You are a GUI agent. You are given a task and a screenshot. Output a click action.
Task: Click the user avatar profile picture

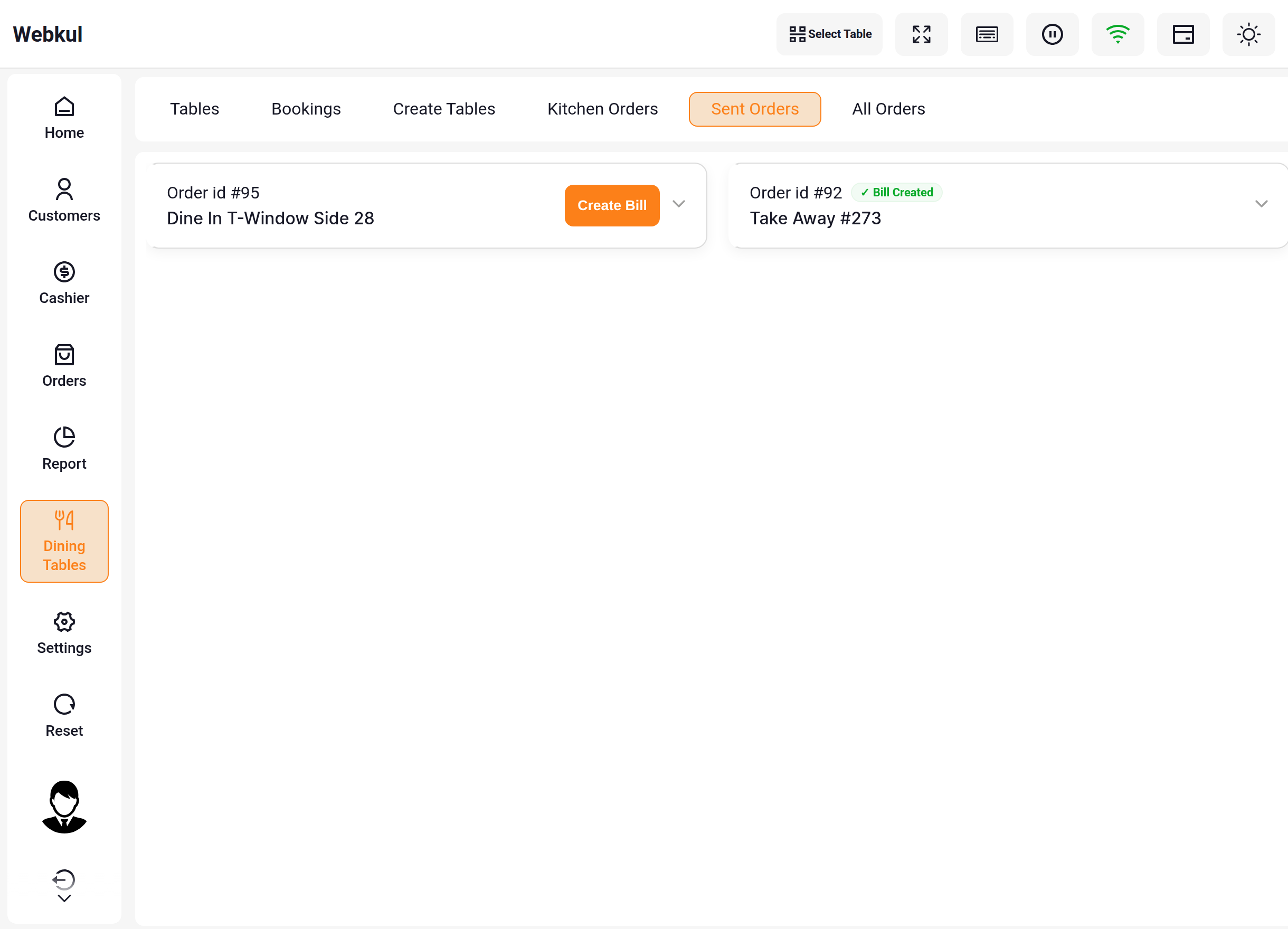click(64, 807)
